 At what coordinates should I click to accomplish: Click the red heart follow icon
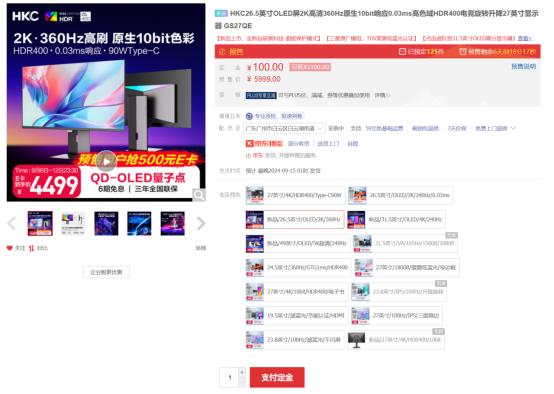click(x=10, y=248)
